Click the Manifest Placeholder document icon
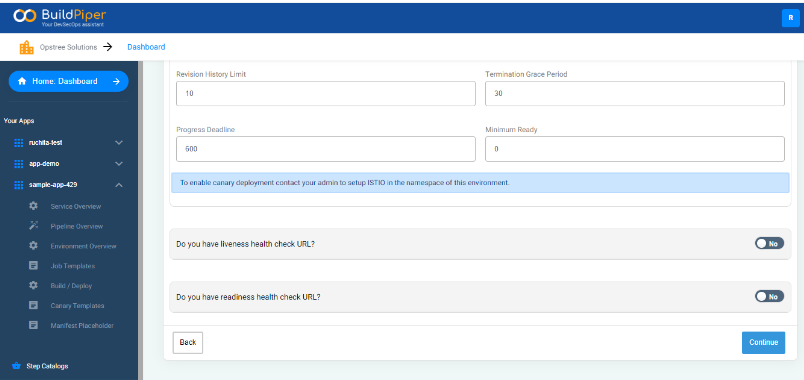Image resolution: width=804 pixels, height=380 pixels. click(33, 325)
